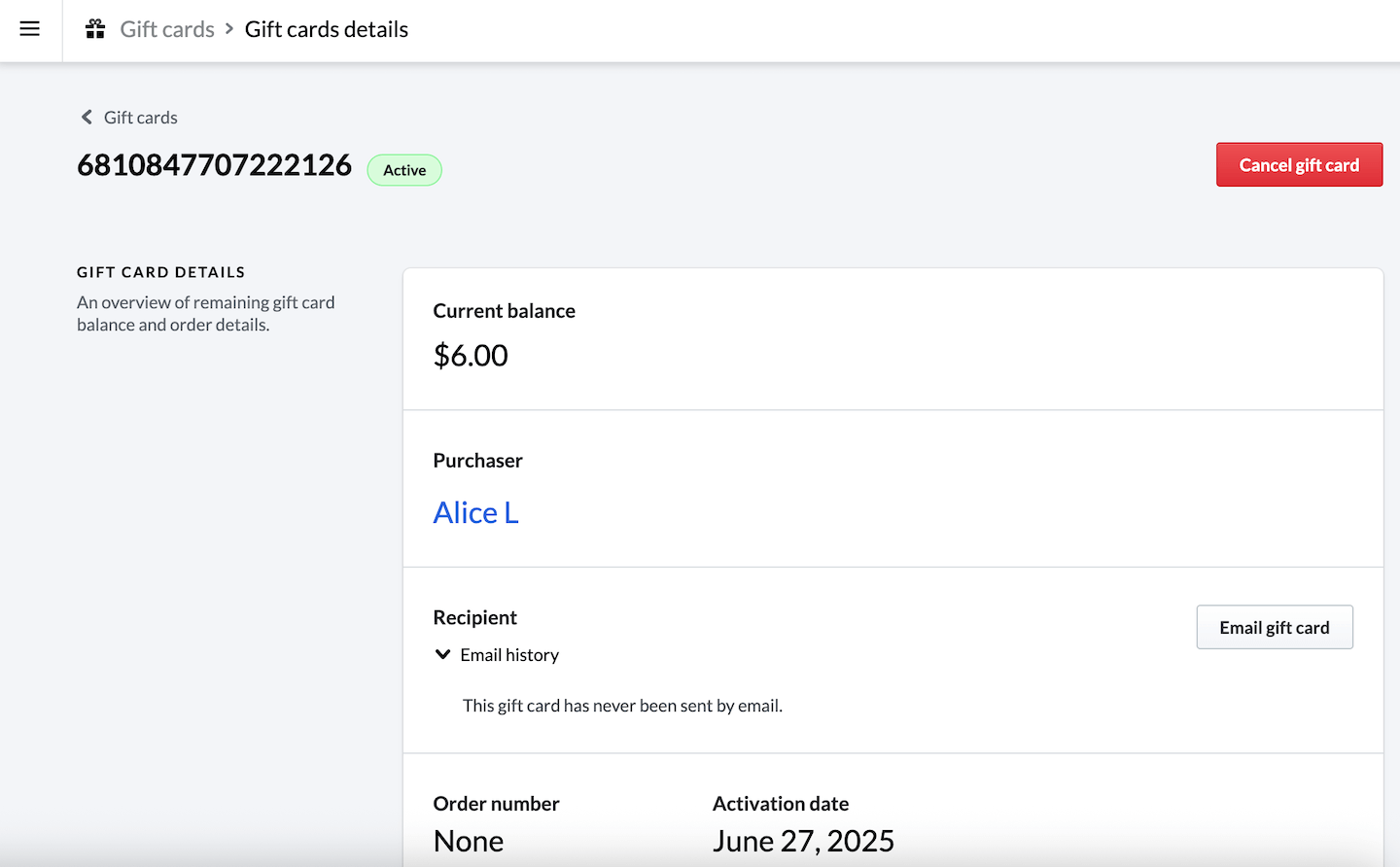Click the activation date June 27, 2025
1400x867 pixels.
point(803,841)
